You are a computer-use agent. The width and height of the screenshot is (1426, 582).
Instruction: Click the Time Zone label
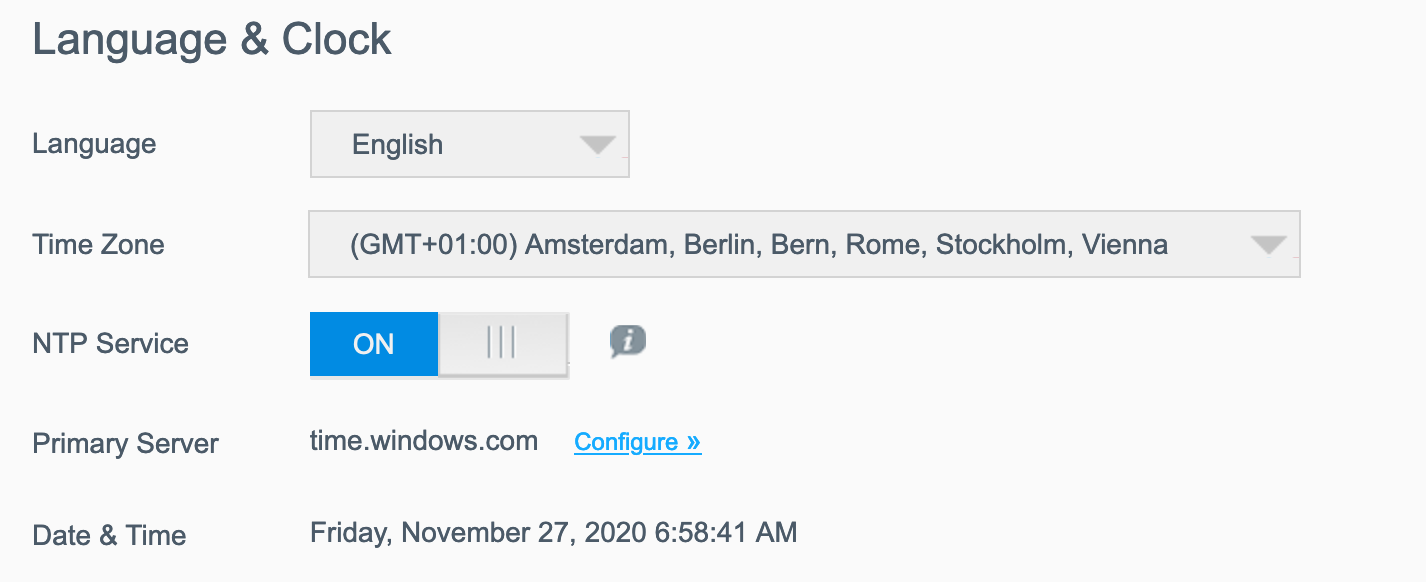tap(98, 245)
